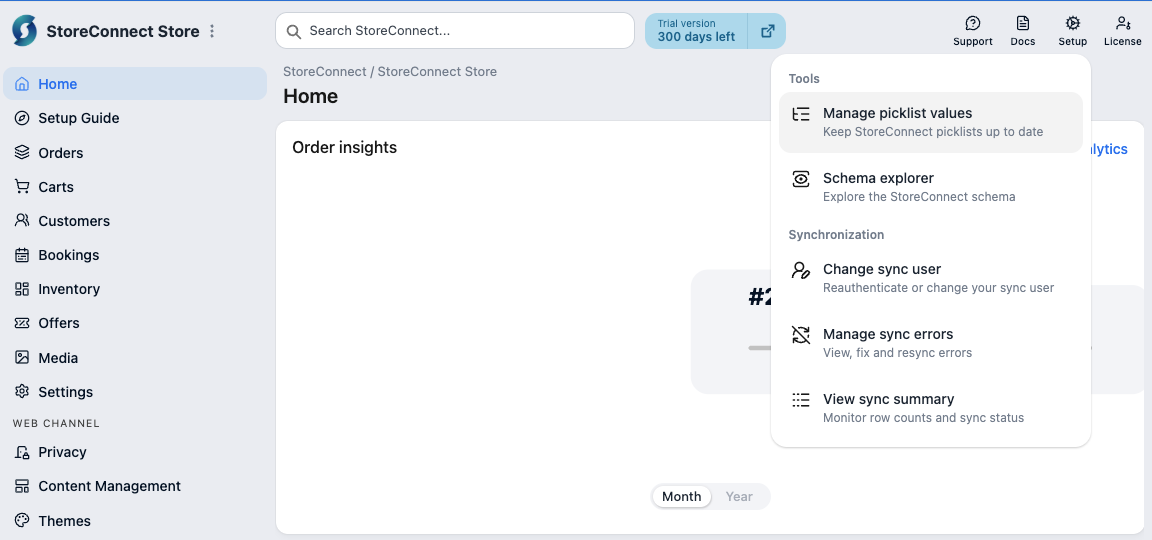Click the View sync summary list icon
This screenshot has width=1152, height=540.
tap(801, 400)
